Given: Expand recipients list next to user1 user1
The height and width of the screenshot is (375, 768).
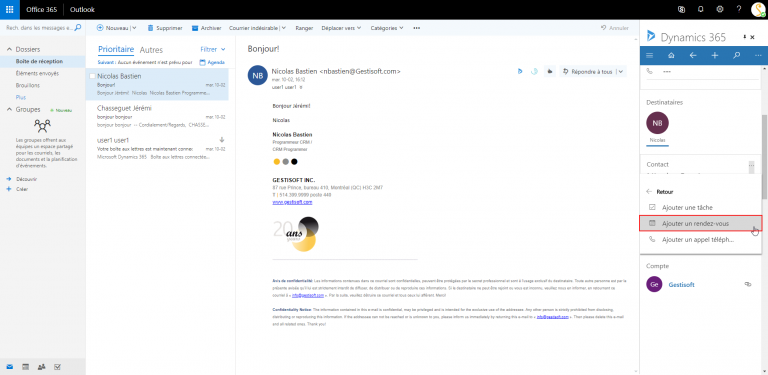Looking at the screenshot, I should point(301,87).
